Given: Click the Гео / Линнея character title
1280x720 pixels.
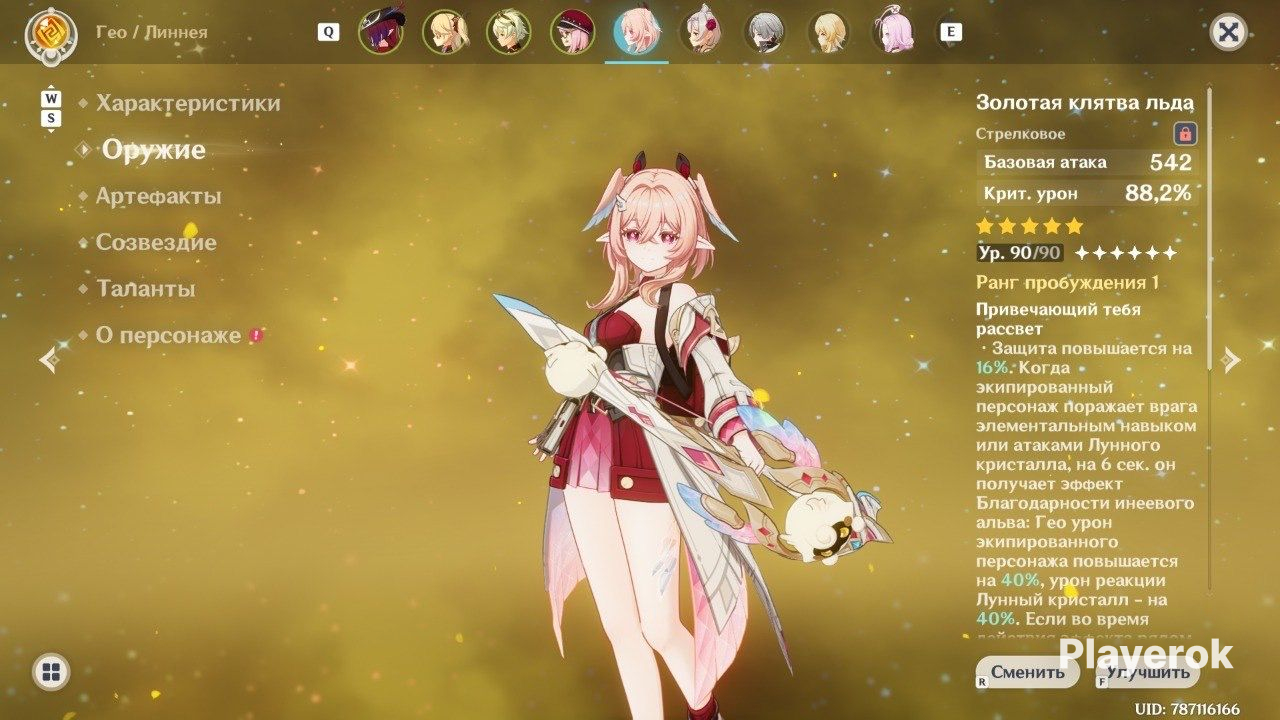Looking at the screenshot, I should point(152,32).
